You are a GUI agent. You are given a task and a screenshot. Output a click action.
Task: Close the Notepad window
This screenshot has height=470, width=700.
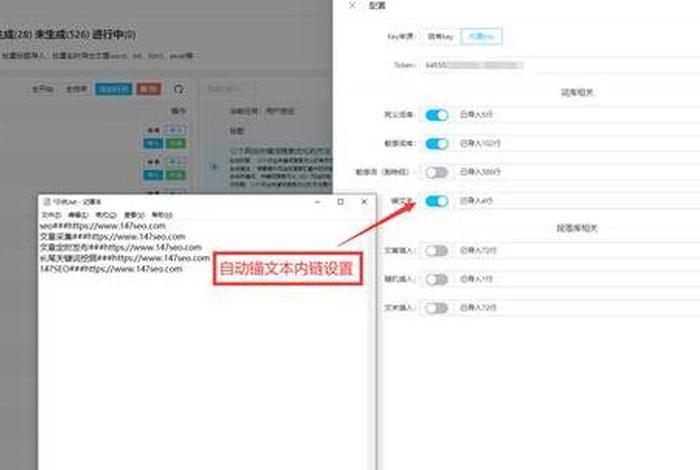point(364,202)
